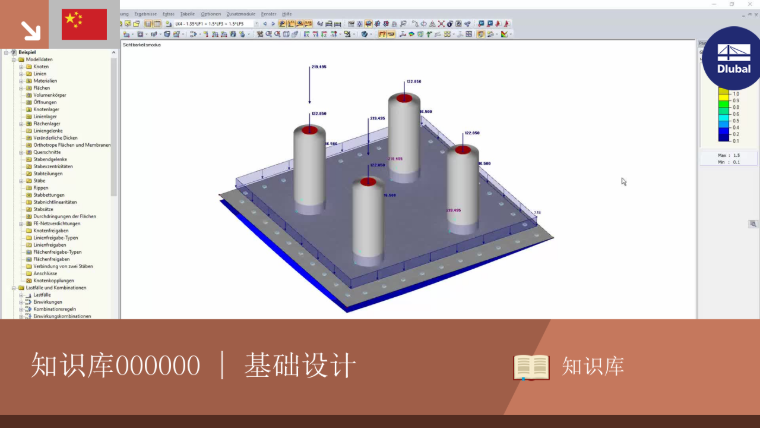This screenshot has height=428, width=760.
Task: Expand the Querschnitte tree node
Action: click(x=21, y=152)
